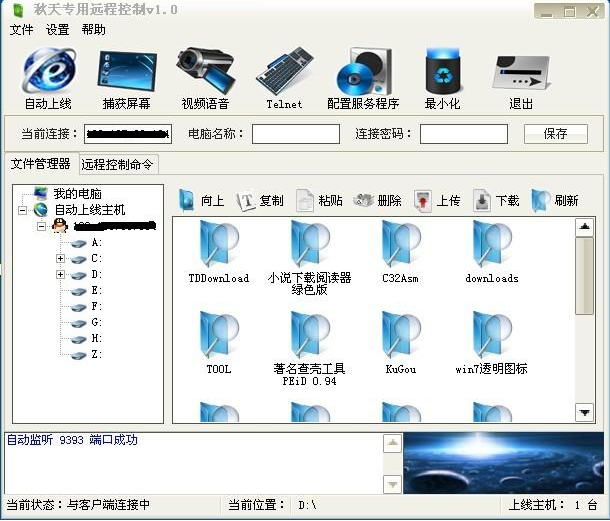Click the 最小化 recycle bin icon
This screenshot has height=521, width=610.
tap(442, 72)
